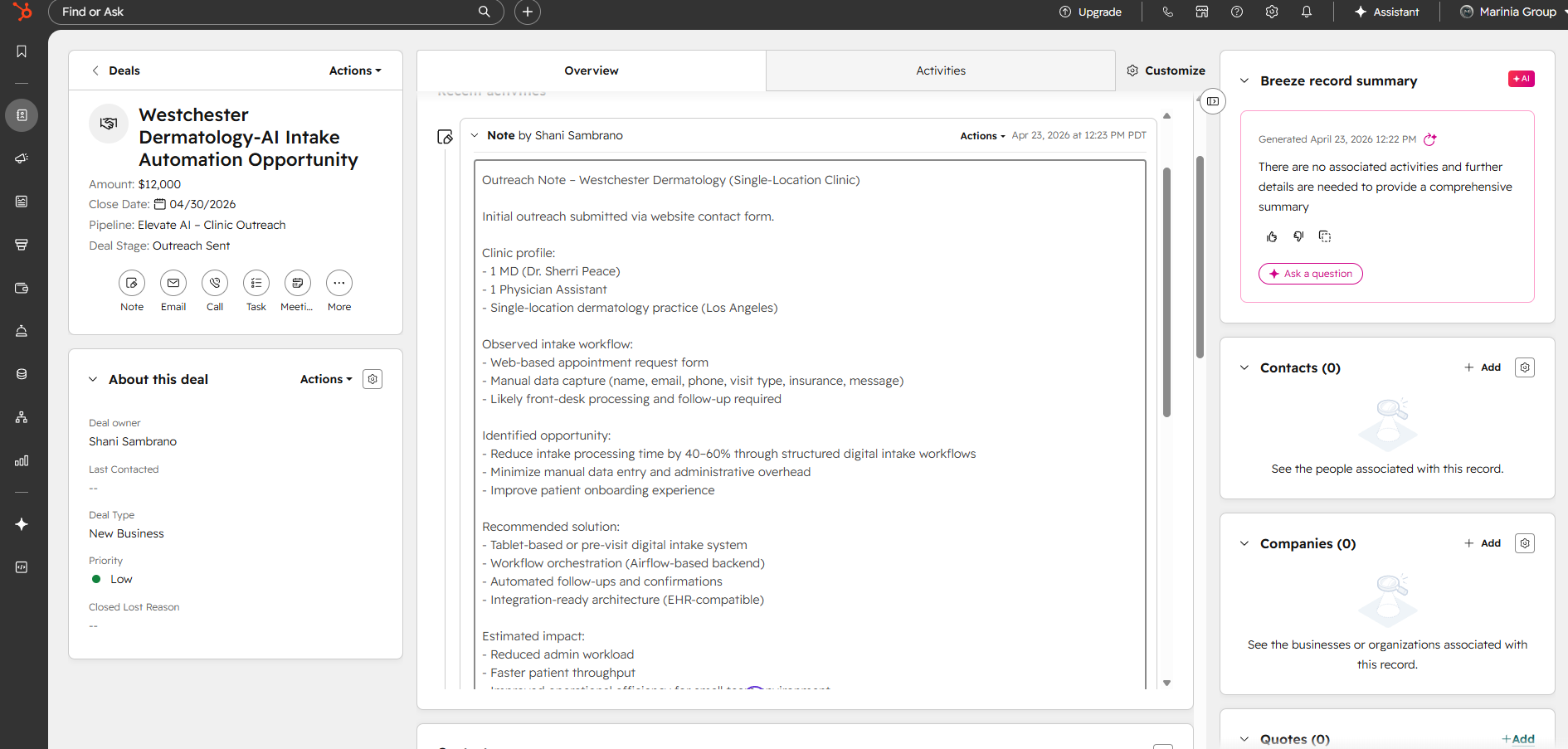1568x749 pixels.
Task: Add a company with Add button
Action: 1483,543
